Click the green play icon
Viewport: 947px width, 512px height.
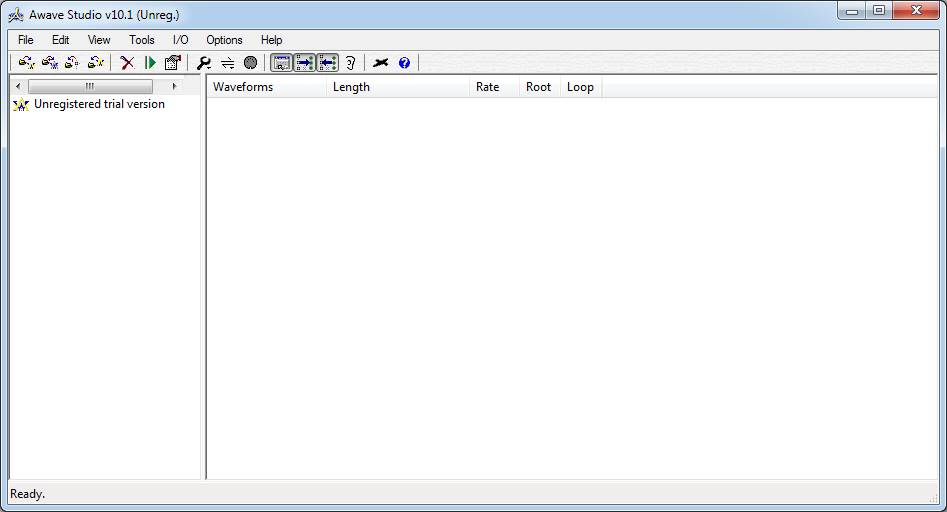click(x=150, y=62)
